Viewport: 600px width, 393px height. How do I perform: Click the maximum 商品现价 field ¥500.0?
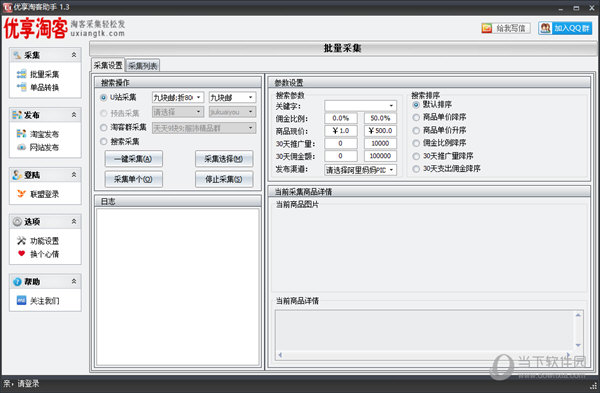point(380,131)
